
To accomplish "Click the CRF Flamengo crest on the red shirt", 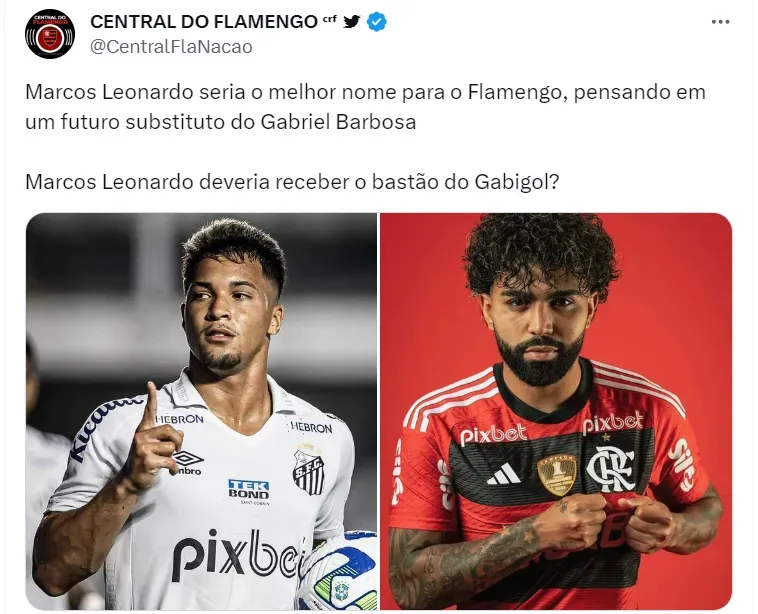I will [x=611, y=469].
